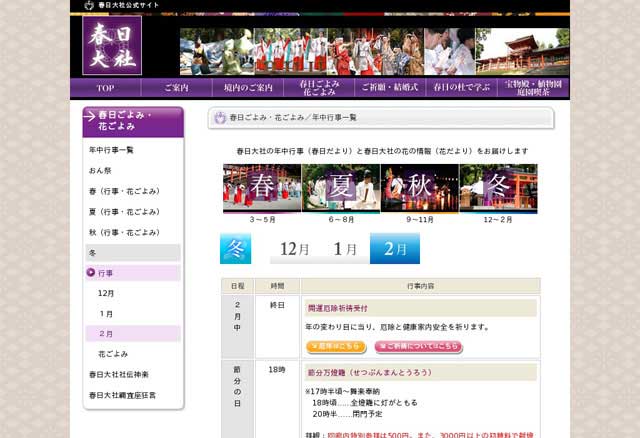Click the 開運厄除祈祷受付 event heading
The image size is (640, 438).
pyautogui.click(x=338, y=308)
